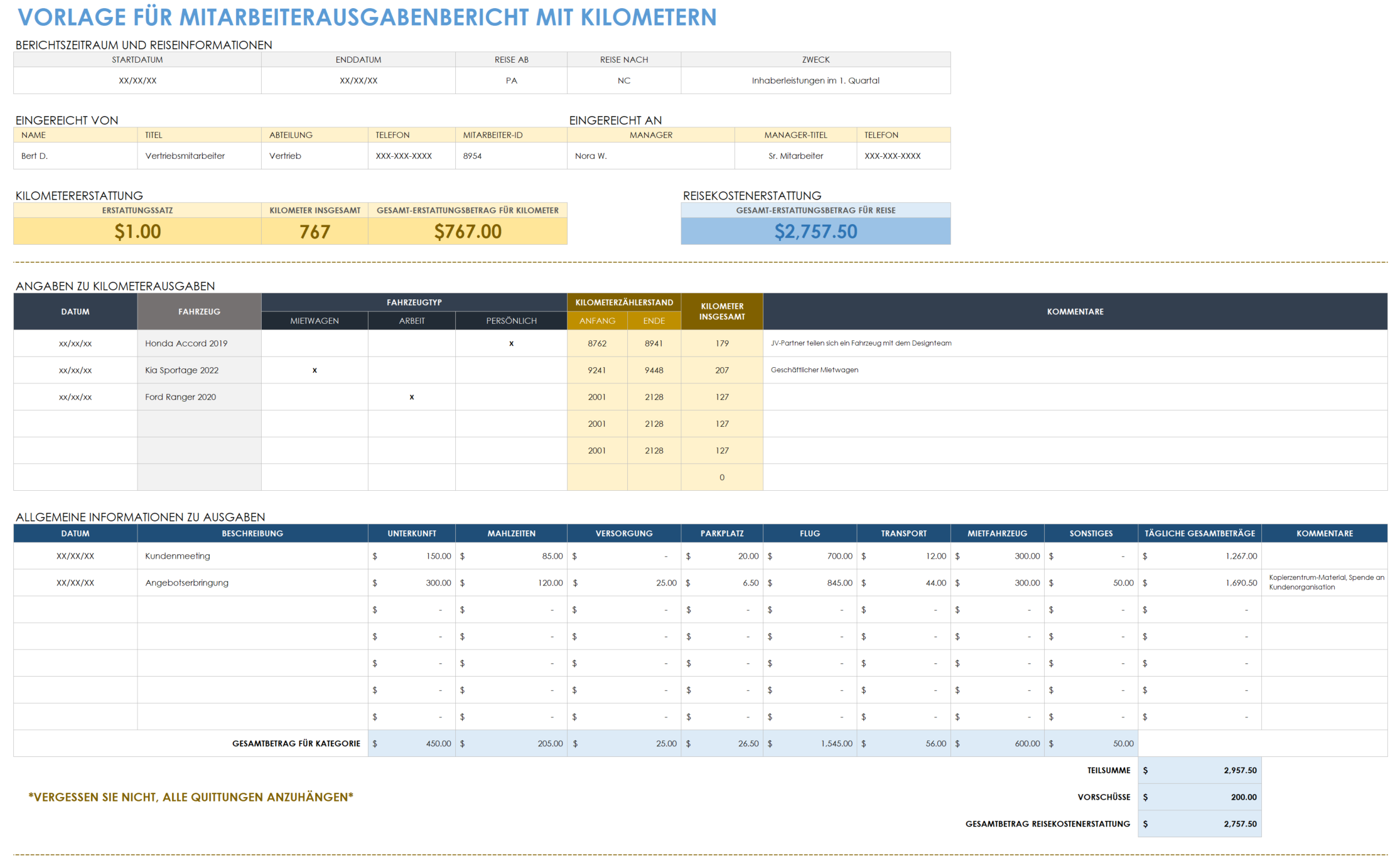
Task: Click the REISE AB value PA
Action: [512, 80]
